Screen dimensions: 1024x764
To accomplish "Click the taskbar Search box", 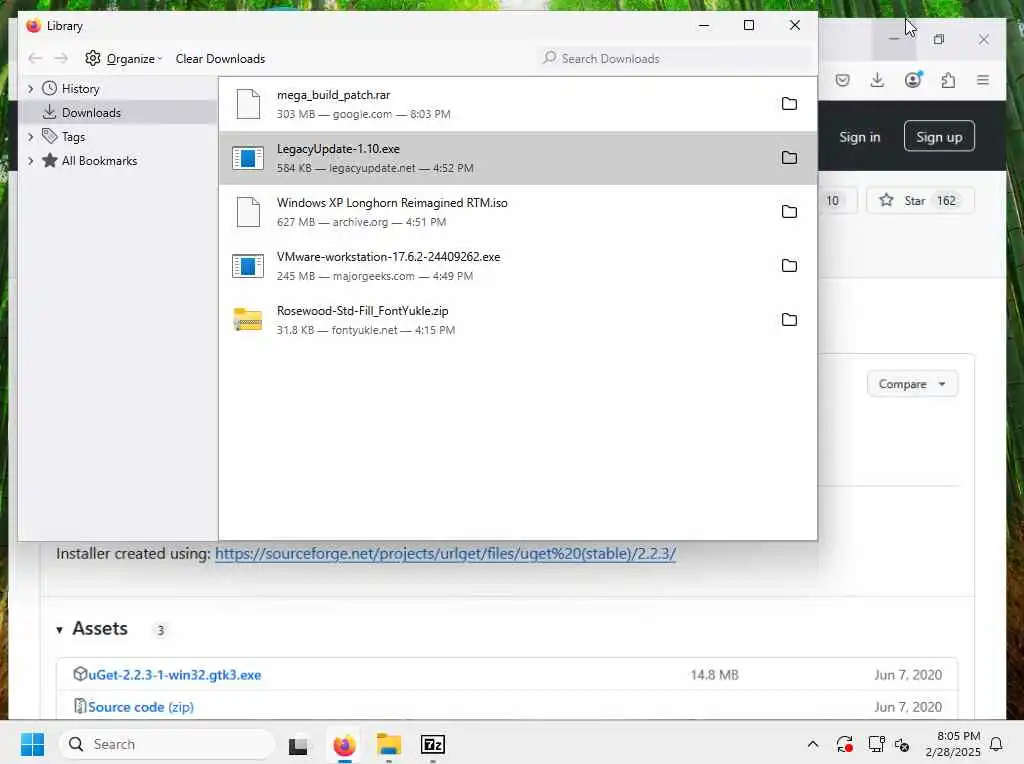I will tap(167, 744).
